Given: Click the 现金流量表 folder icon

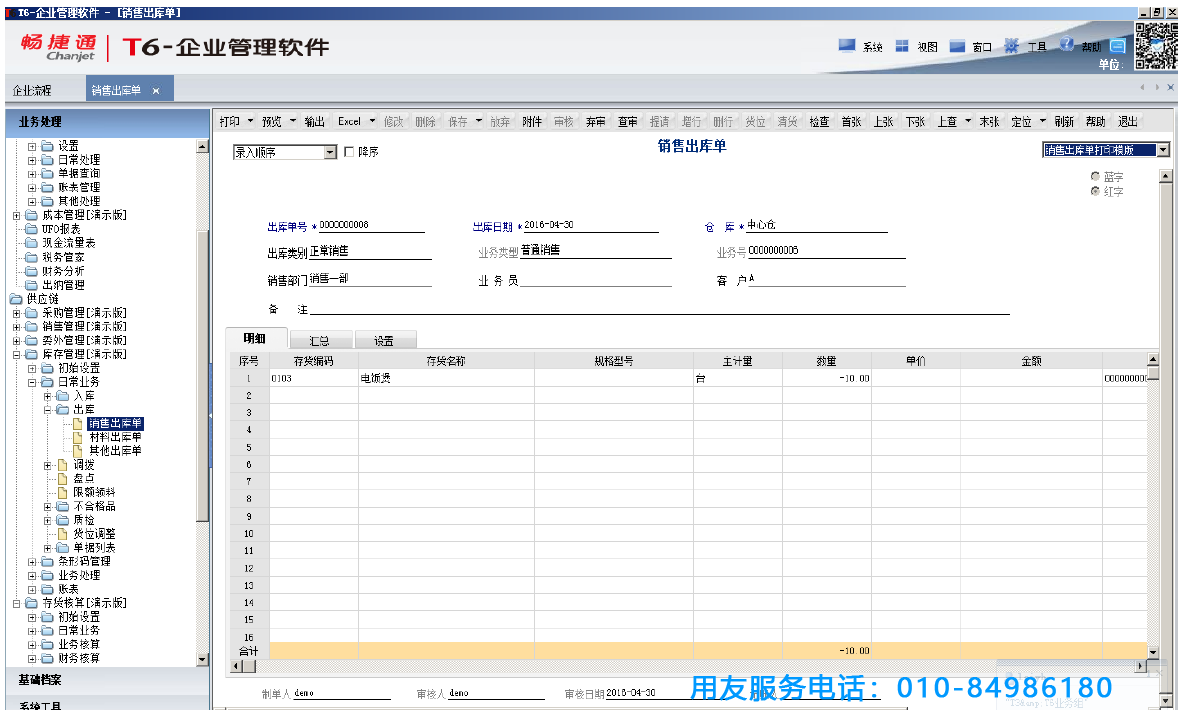Looking at the screenshot, I should pos(31,242).
